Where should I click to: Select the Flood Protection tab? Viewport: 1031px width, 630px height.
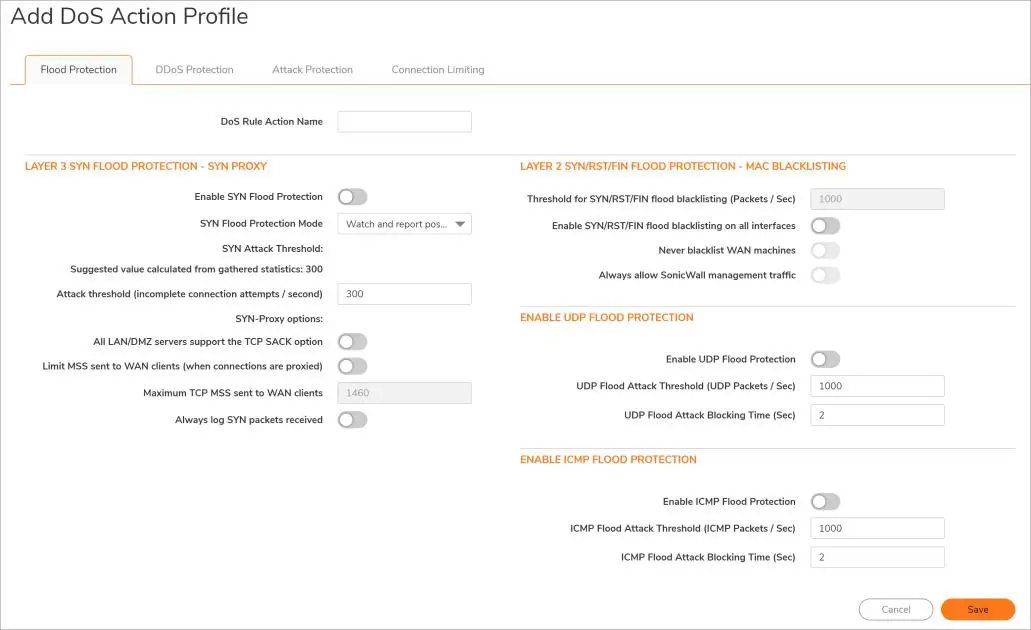click(x=78, y=70)
